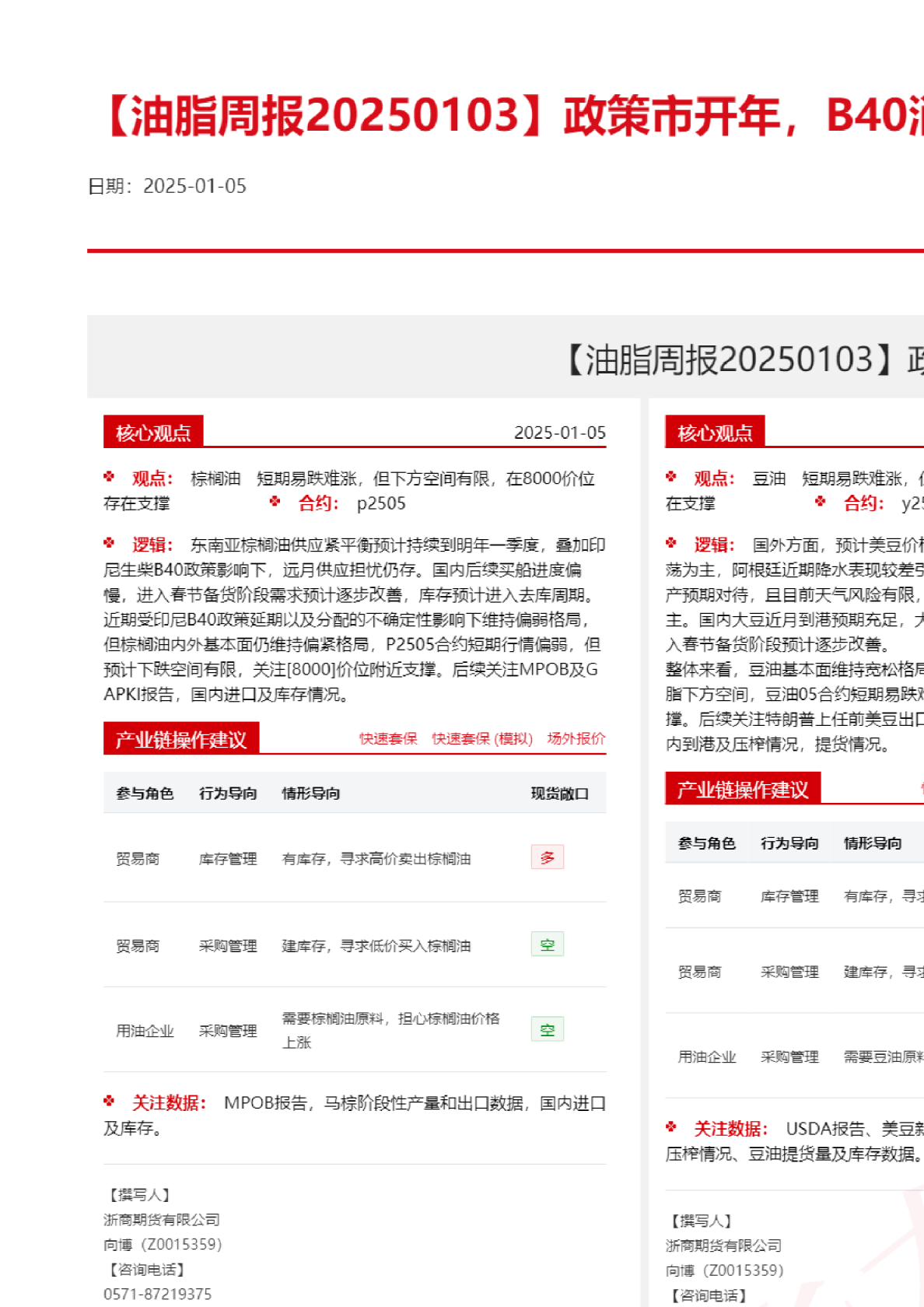Open the 场外报价 link
Viewport: 924px width, 1307px height.
[576, 738]
